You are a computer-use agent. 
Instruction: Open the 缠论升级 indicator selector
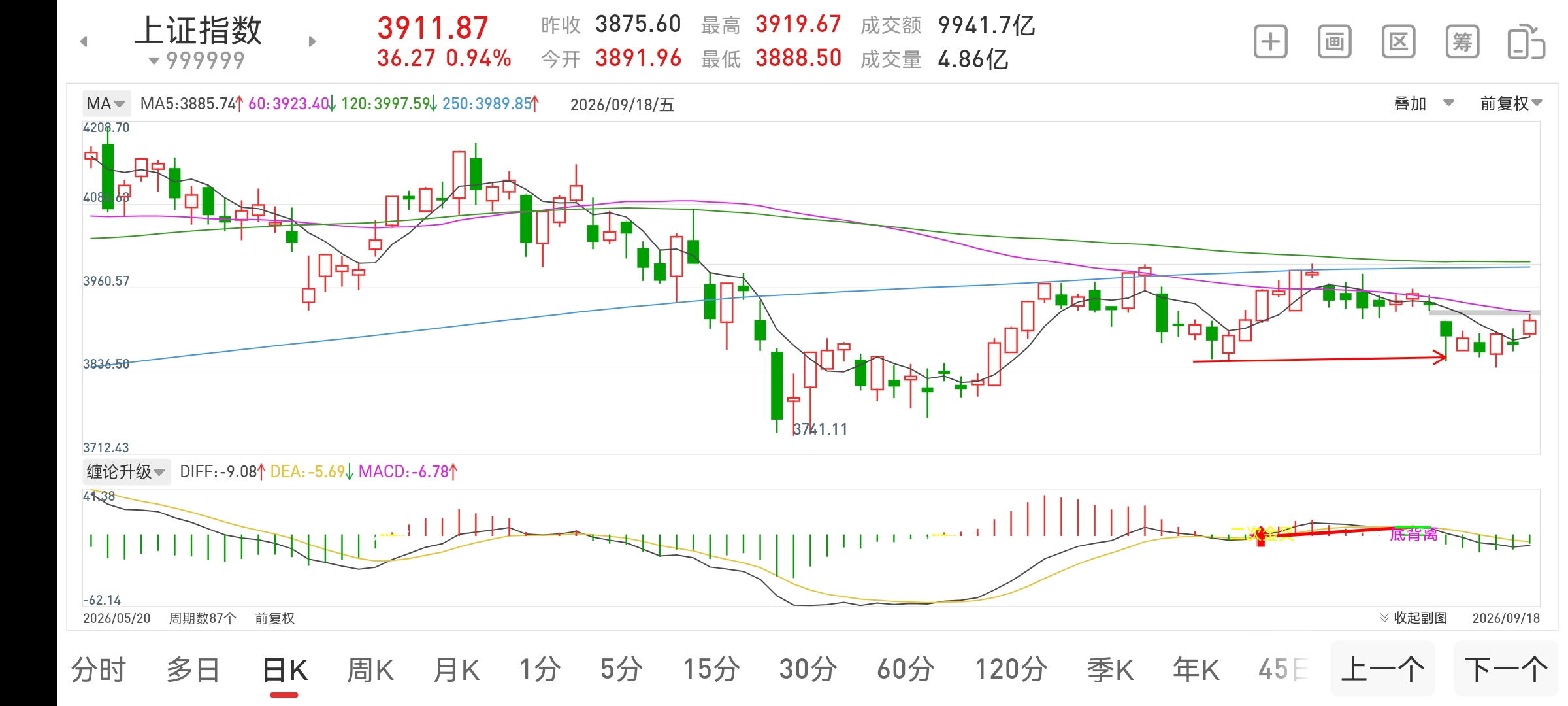tap(126, 471)
